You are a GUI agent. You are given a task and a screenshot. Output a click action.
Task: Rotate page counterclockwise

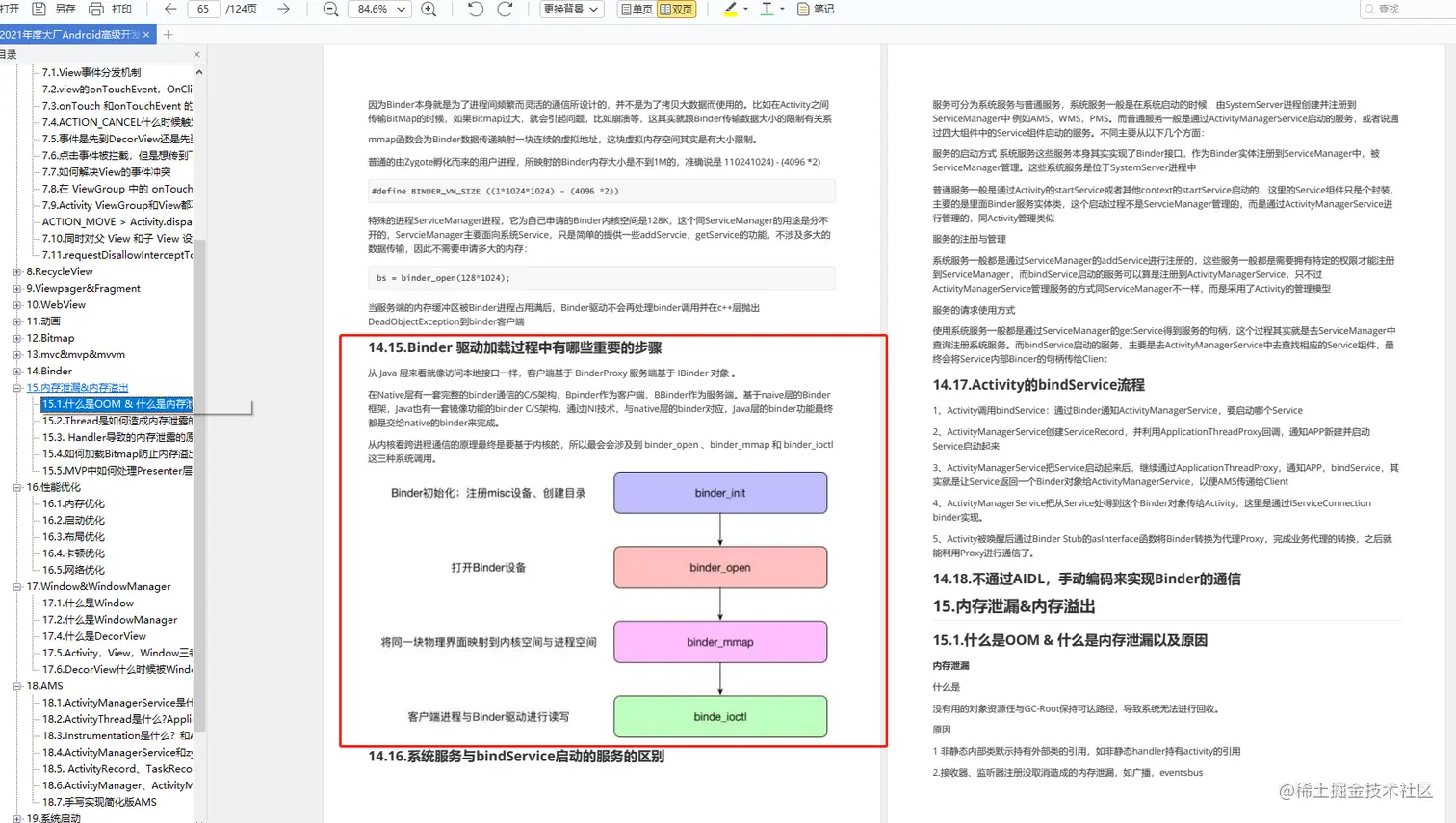pyautogui.click(x=476, y=9)
